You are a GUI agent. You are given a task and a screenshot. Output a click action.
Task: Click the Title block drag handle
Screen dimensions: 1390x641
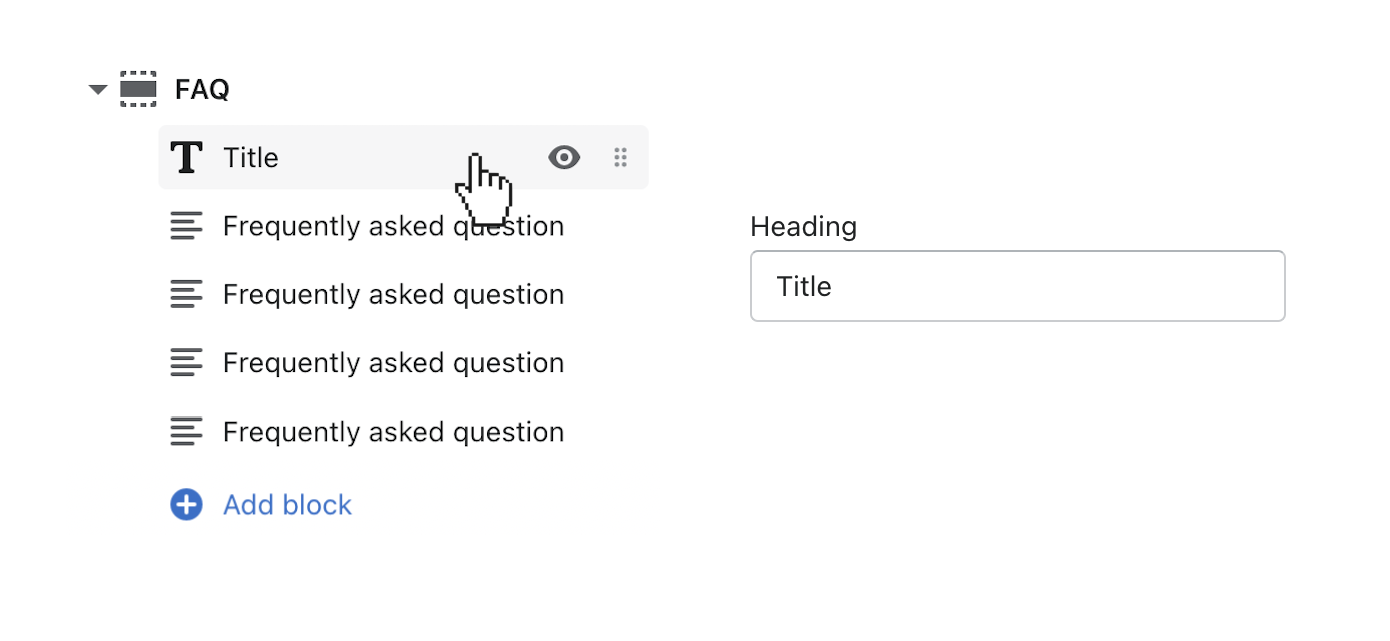pos(620,157)
